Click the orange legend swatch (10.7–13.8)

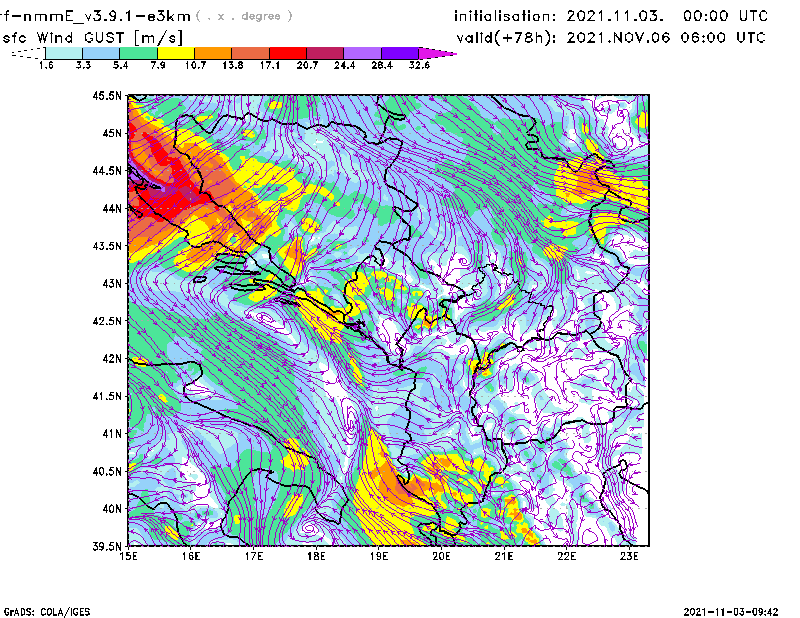point(213,53)
